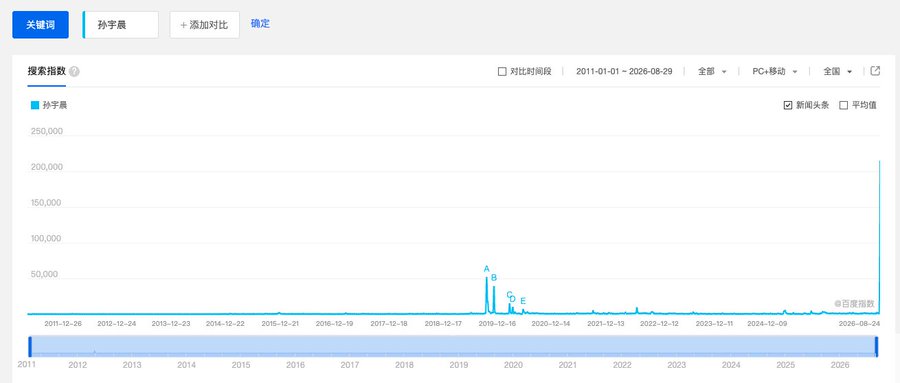
Task: Uncheck the 新闻头条 checkbox
Action: [x=788, y=105]
